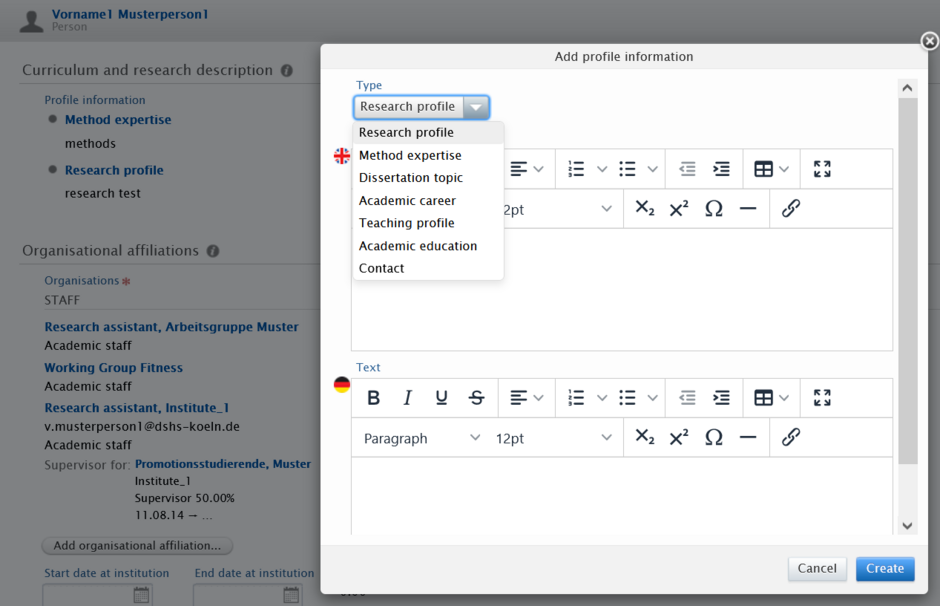Click decrease indent icon in English editor

687,169
